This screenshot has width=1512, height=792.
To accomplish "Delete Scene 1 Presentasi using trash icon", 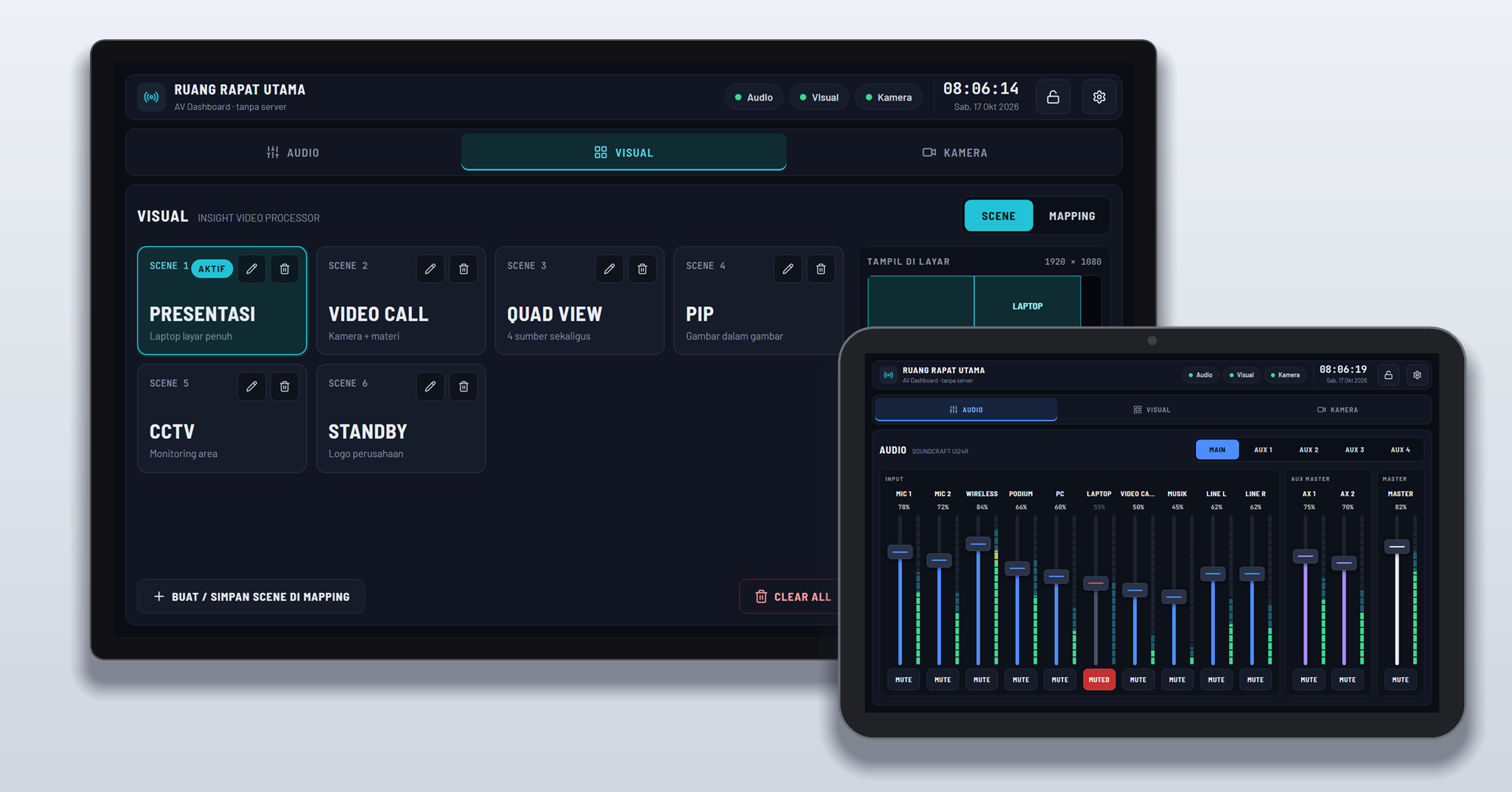I will 285,269.
